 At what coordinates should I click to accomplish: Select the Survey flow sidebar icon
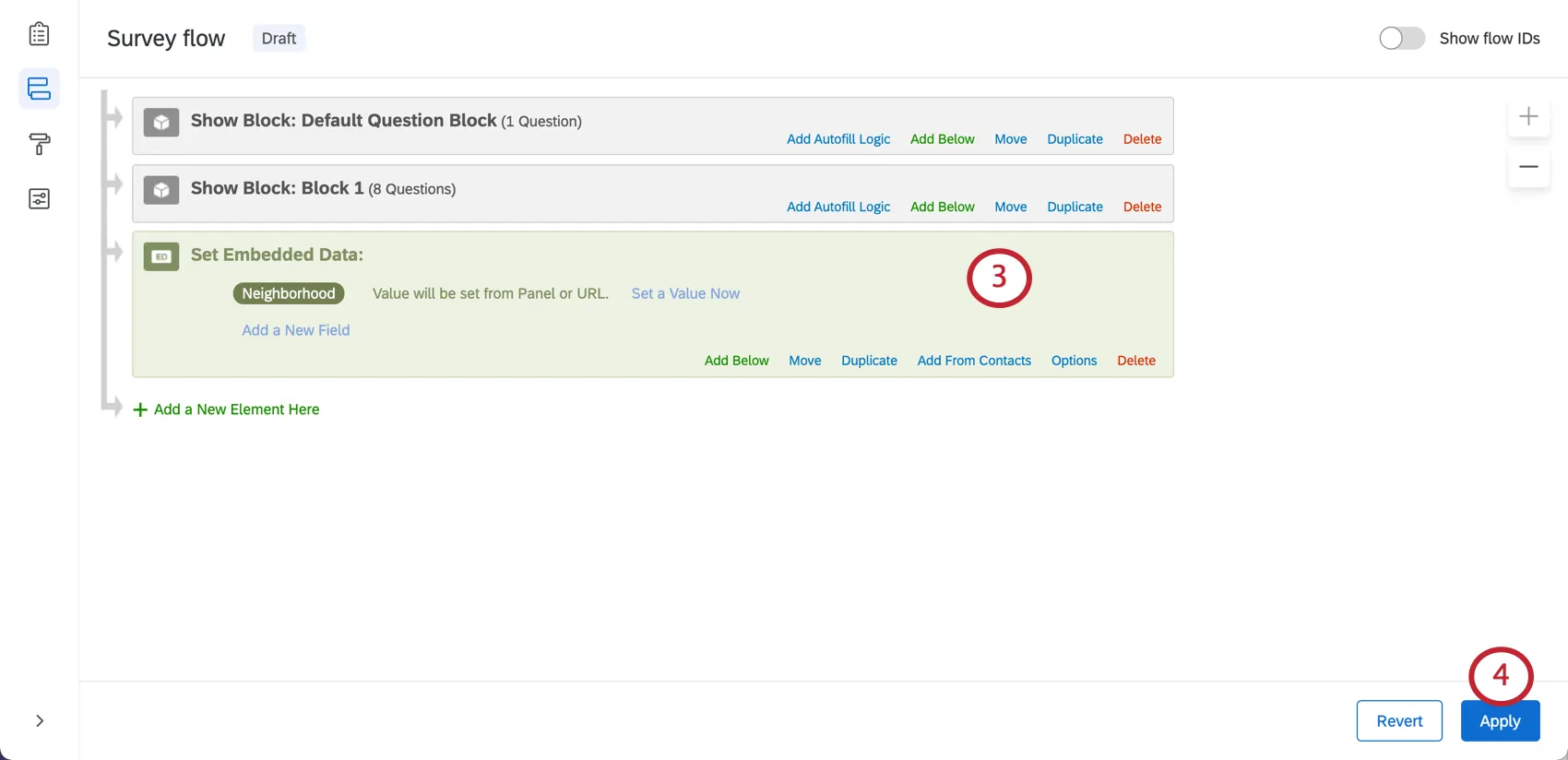(39, 89)
